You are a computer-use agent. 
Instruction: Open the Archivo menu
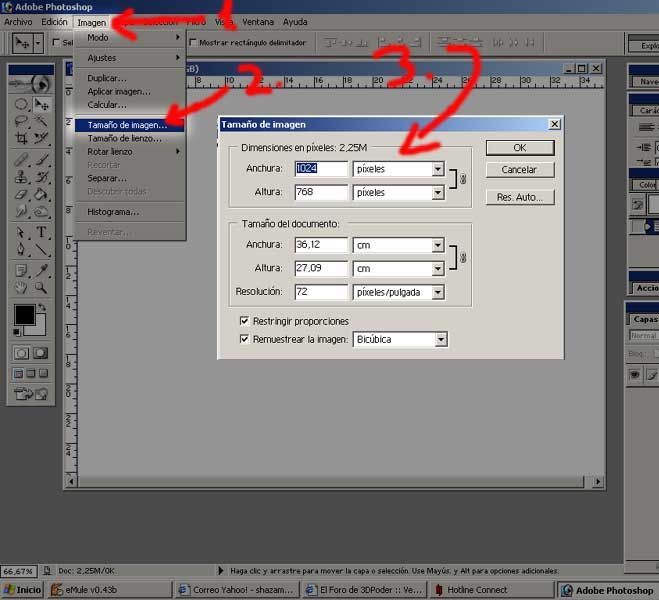point(18,22)
